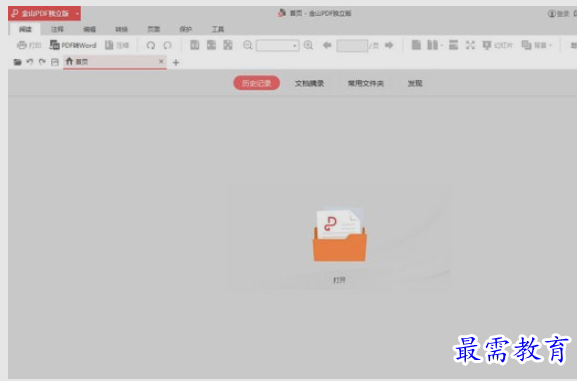
Task: Click the 压缩 compress button
Action: [x=117, y=45]
